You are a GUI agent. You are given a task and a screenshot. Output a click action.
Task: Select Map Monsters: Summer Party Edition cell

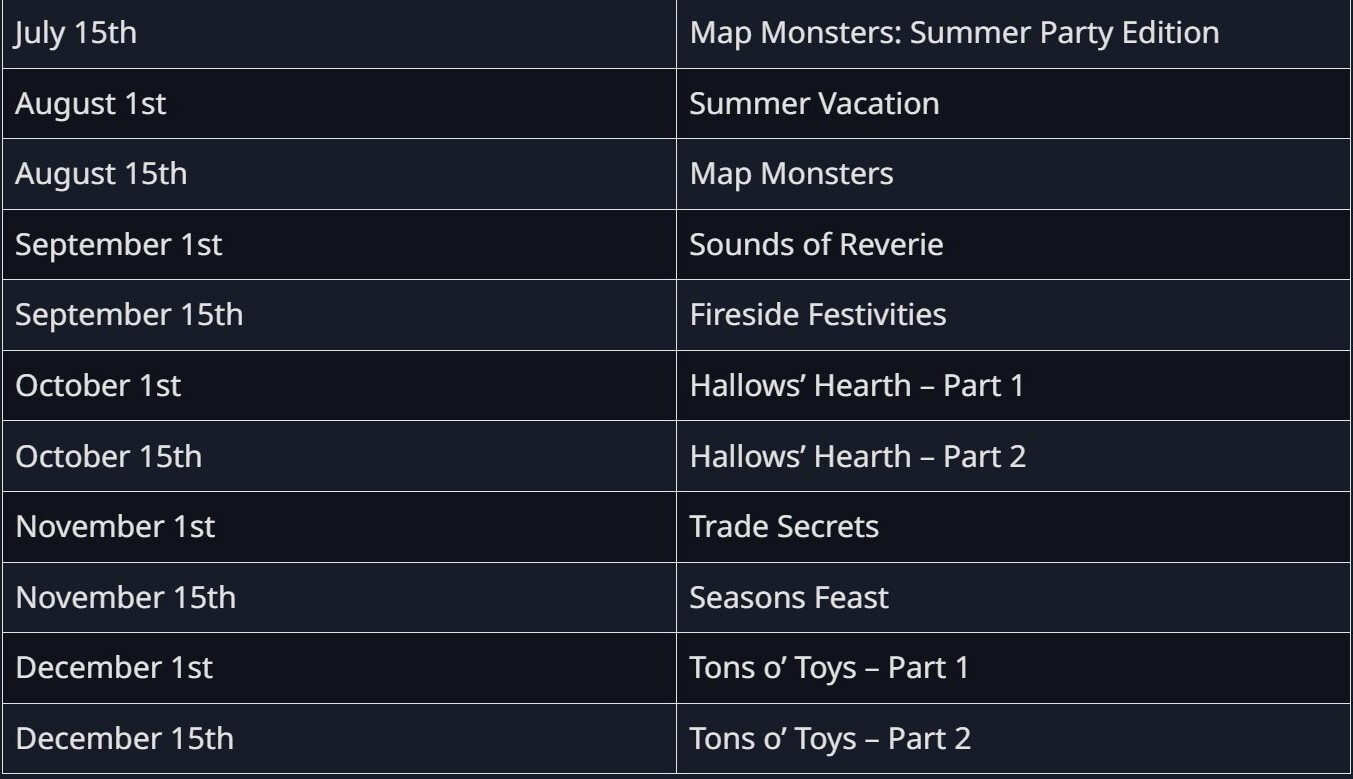click(954, 33)
